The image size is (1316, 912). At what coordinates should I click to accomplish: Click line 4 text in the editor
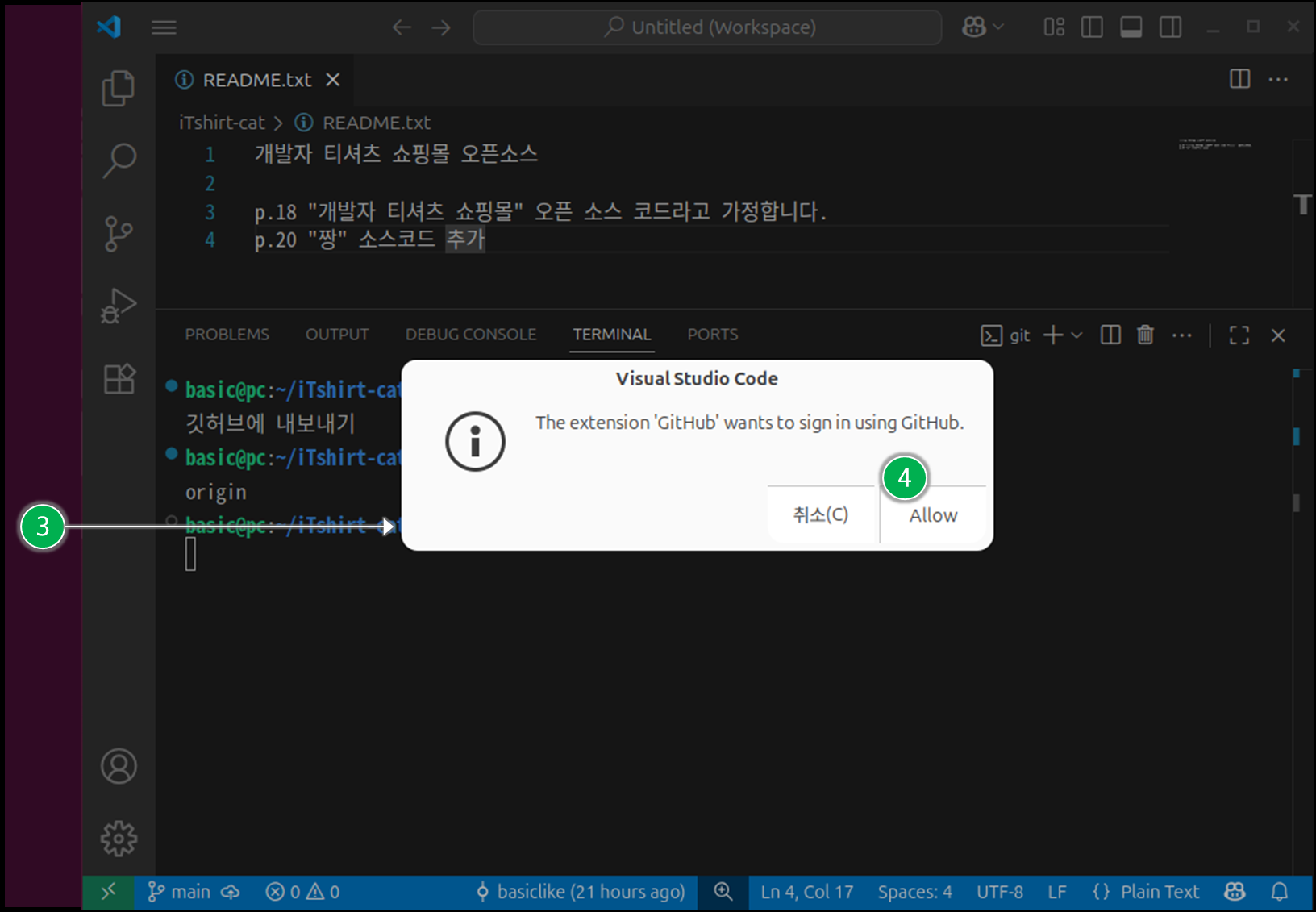[x=369, y=239]
